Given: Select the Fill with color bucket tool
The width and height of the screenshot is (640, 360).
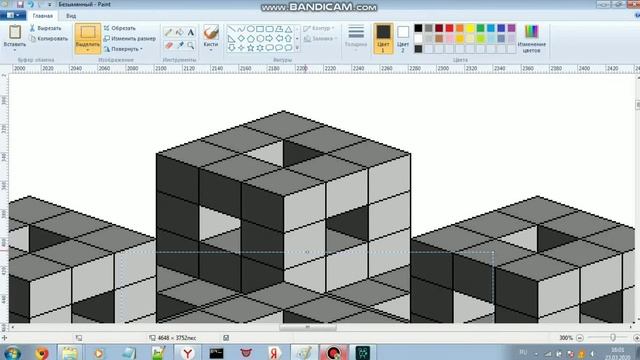Looking at the screenshot, I should 180,32.
